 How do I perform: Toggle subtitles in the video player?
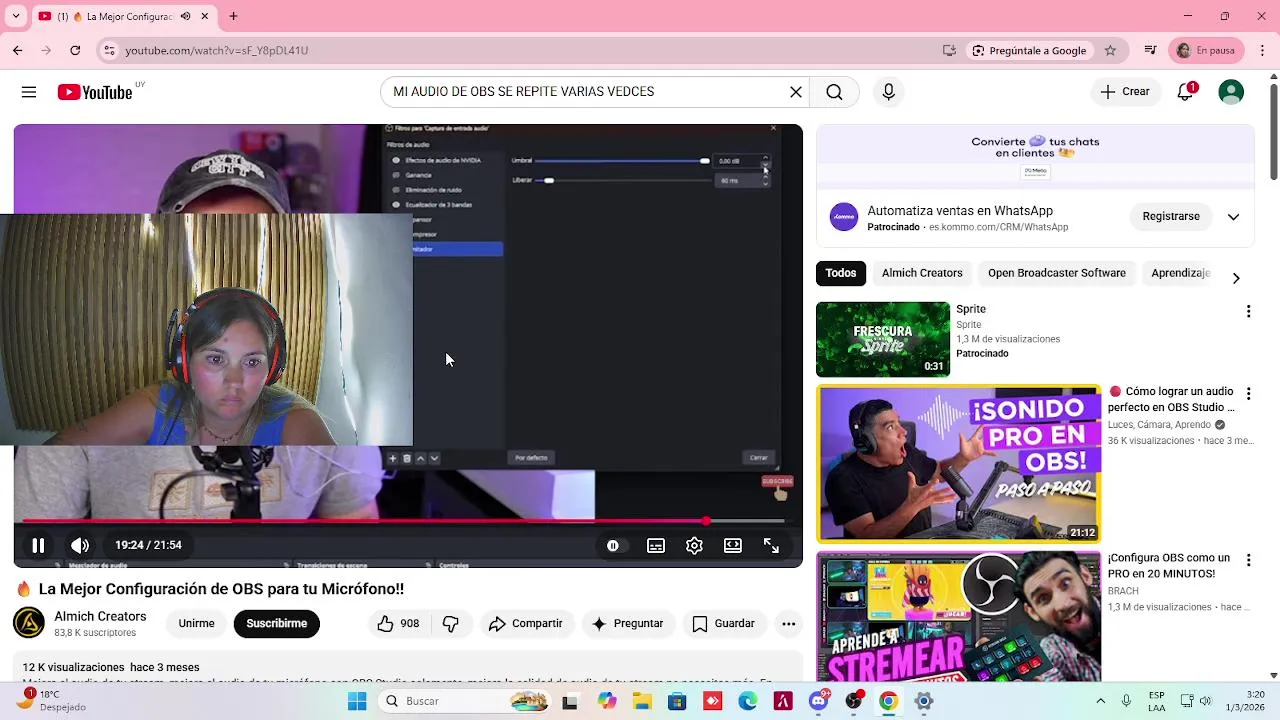[656, 545]
